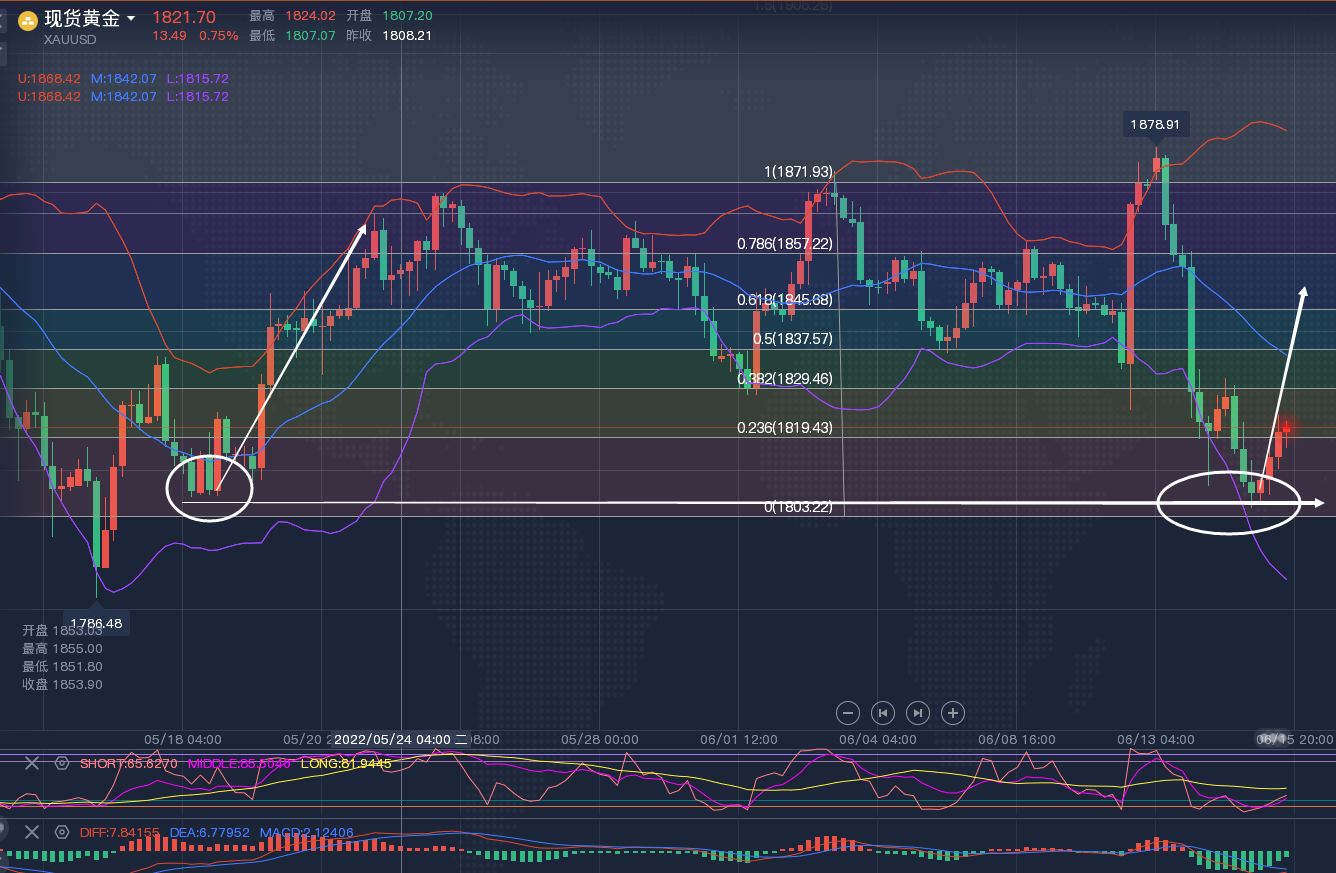
Task: Click the price change value 13.49
Action: (x=168, y=36)
